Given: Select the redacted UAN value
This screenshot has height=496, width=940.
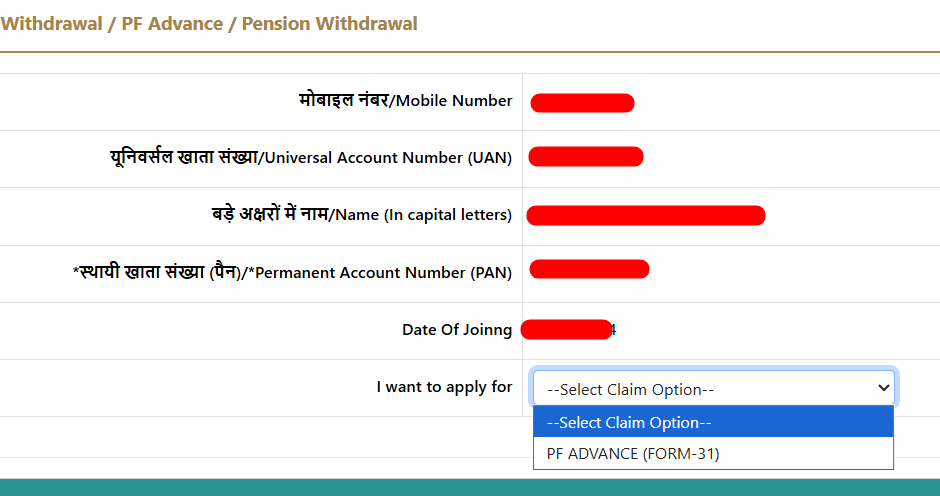Looking at the screenshot, I should point(586,156).
